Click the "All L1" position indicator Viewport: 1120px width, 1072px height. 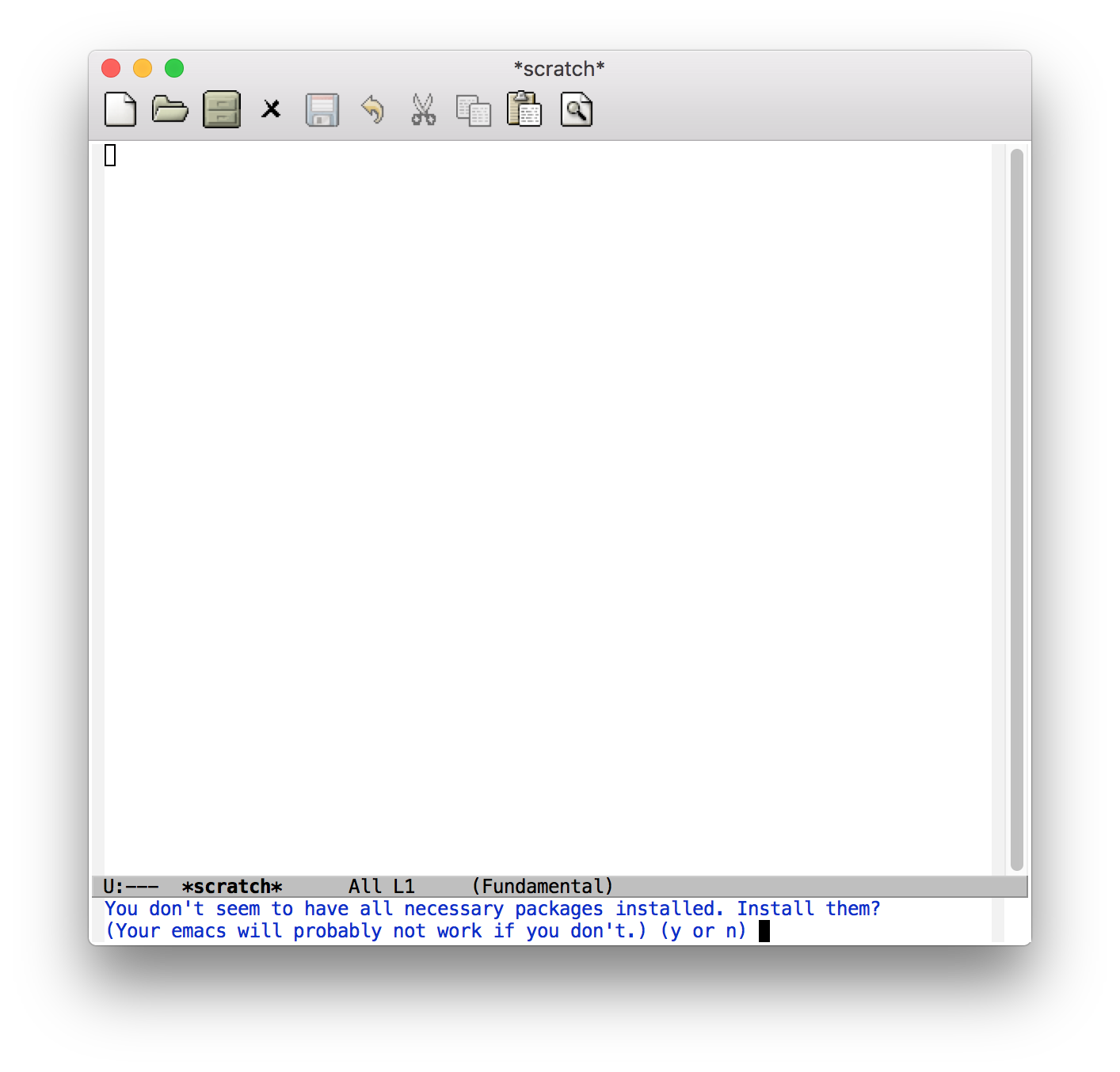pos(382,886)
